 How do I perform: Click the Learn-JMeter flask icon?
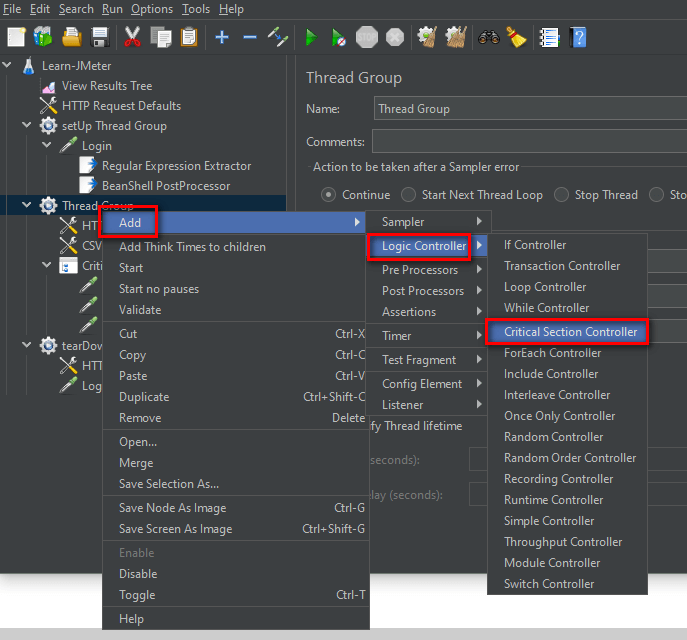[29, 66]
